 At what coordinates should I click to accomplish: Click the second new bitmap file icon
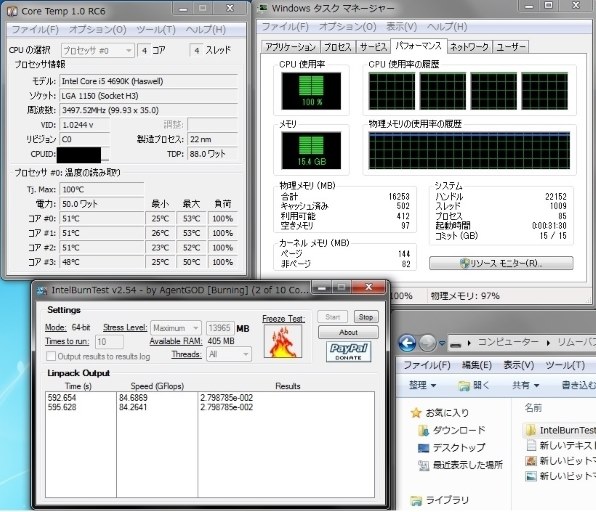(x=531, y=476)
